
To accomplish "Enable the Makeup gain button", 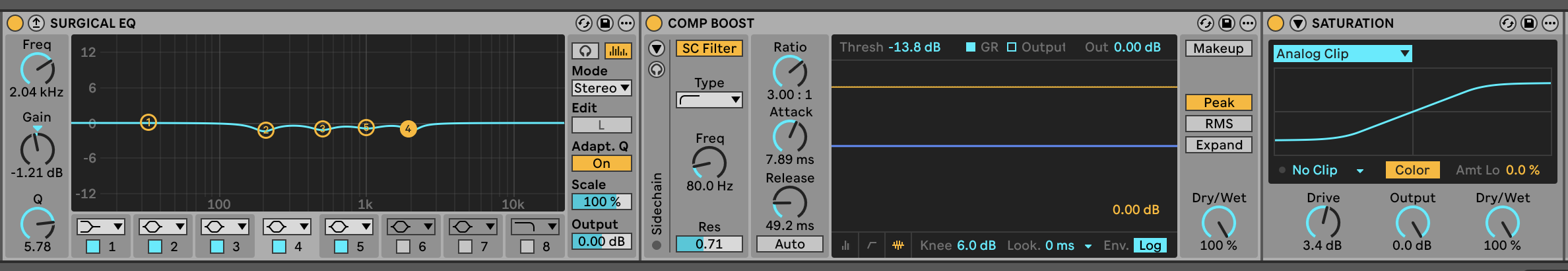I will [x=1219, y=48].
